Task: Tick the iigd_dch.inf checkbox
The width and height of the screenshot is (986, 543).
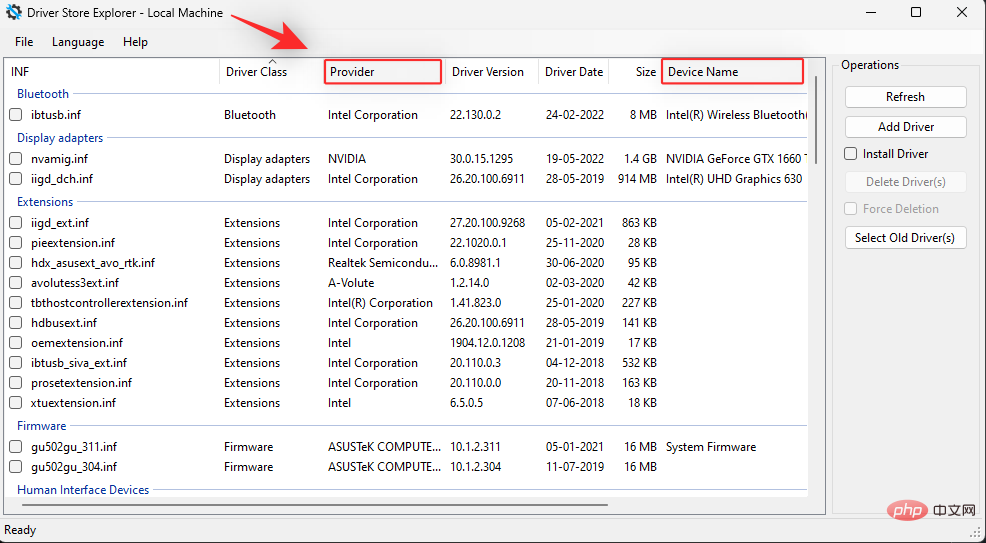Action: (16, 179)
